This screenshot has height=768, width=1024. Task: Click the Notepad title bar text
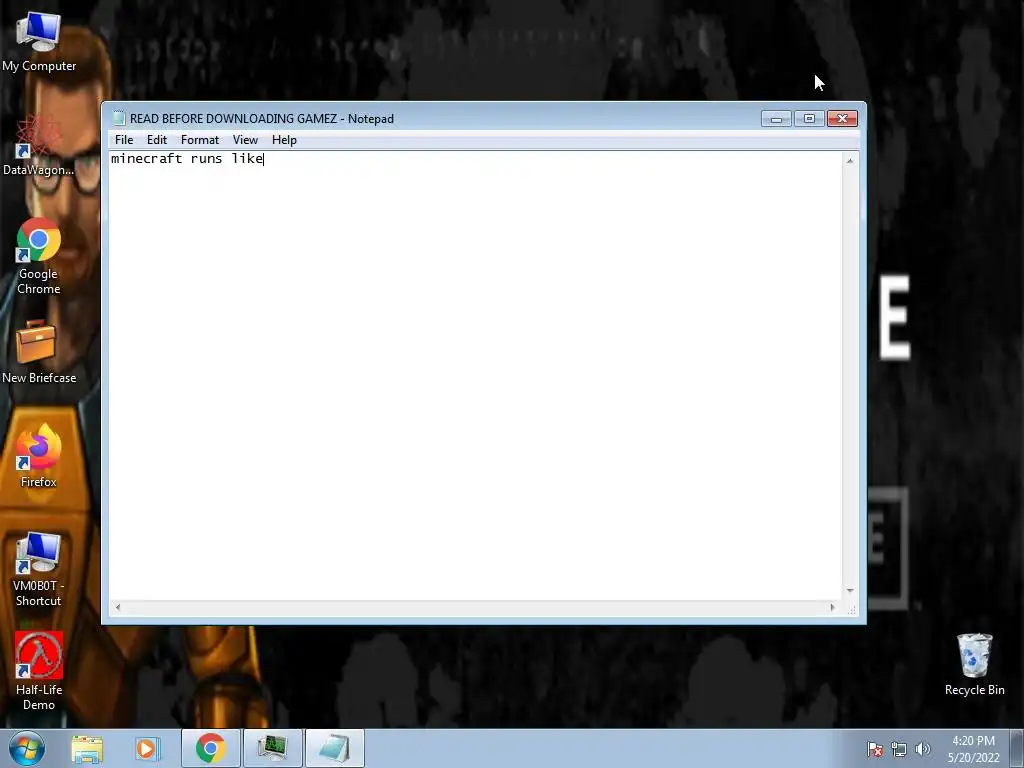tap(262, 119)
